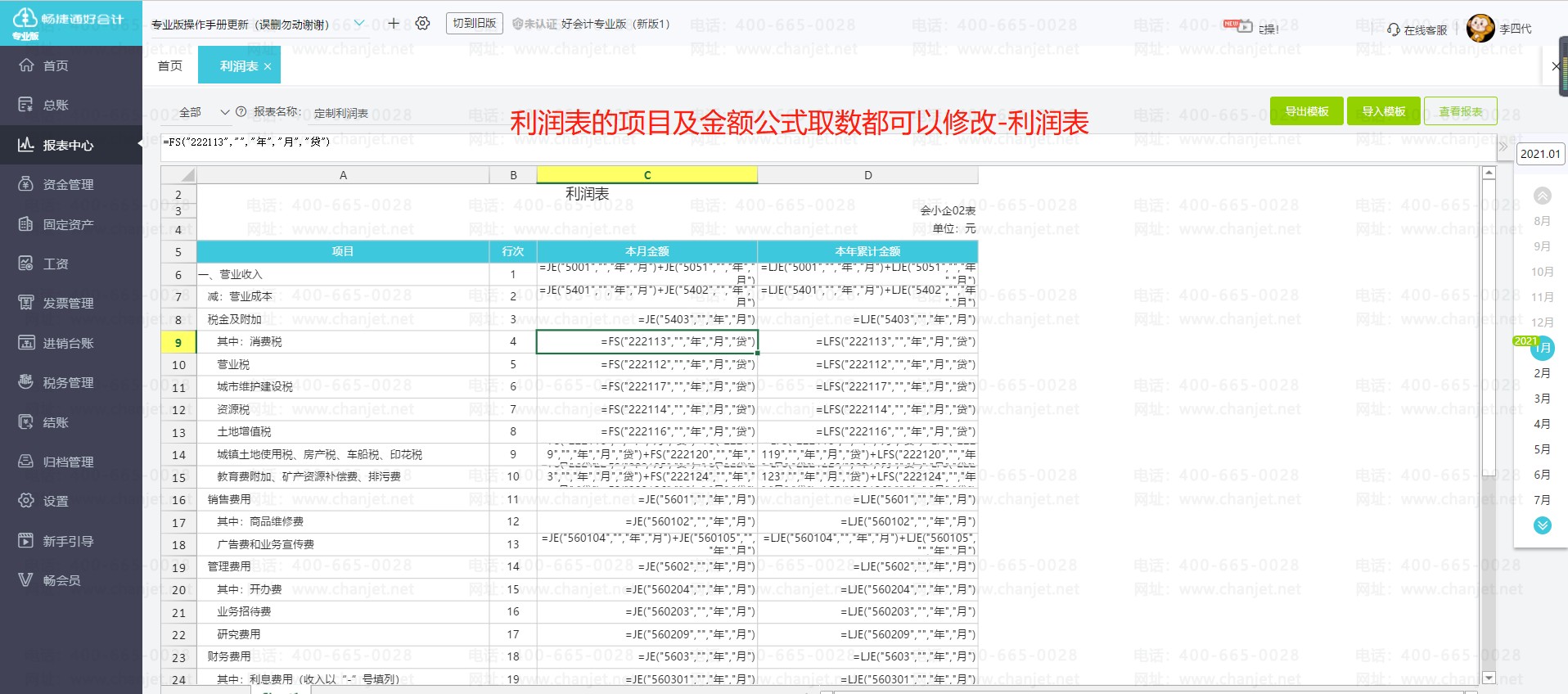The height and width of the screenshot is (694, 1568).
Task: Click the formula bar input field
Action: coord(818,142)
